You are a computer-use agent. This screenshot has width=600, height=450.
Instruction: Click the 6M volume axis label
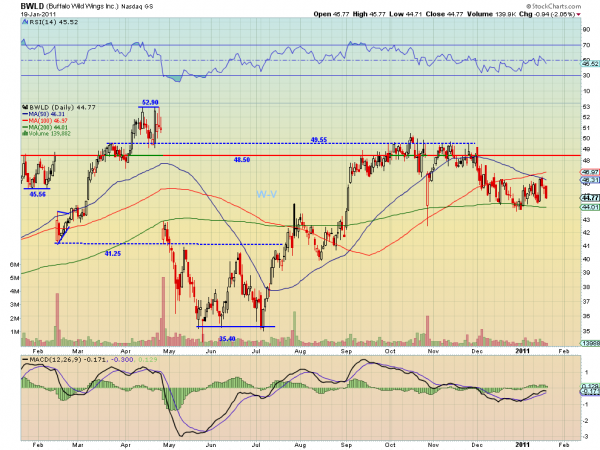tap(15, 265)
